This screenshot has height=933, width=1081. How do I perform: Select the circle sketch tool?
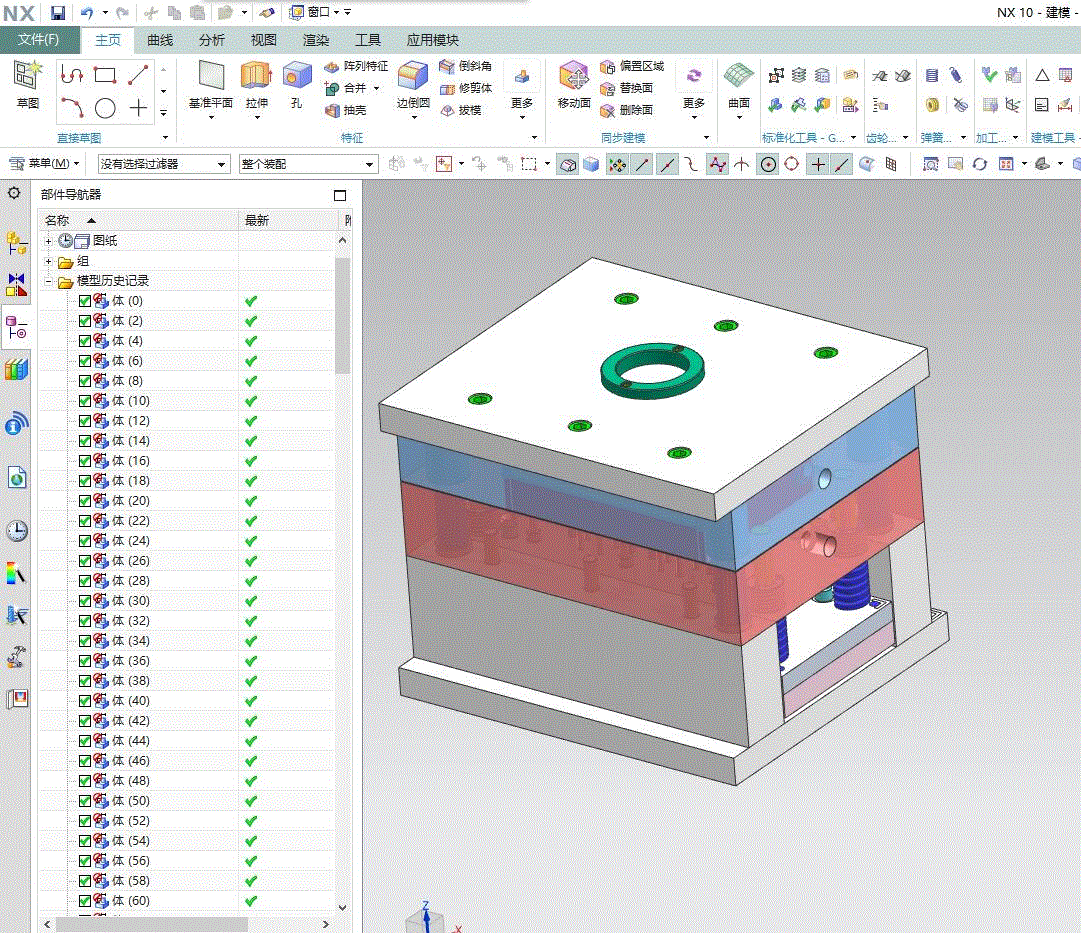point(105,108)
